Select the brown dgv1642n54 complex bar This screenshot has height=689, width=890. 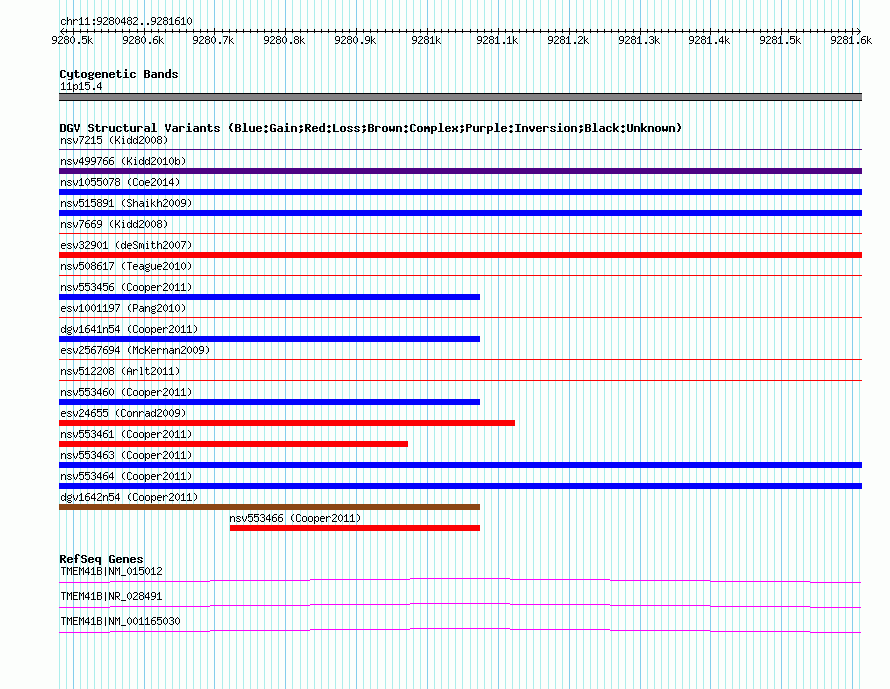pyautogui.click(x=270, y=507)
